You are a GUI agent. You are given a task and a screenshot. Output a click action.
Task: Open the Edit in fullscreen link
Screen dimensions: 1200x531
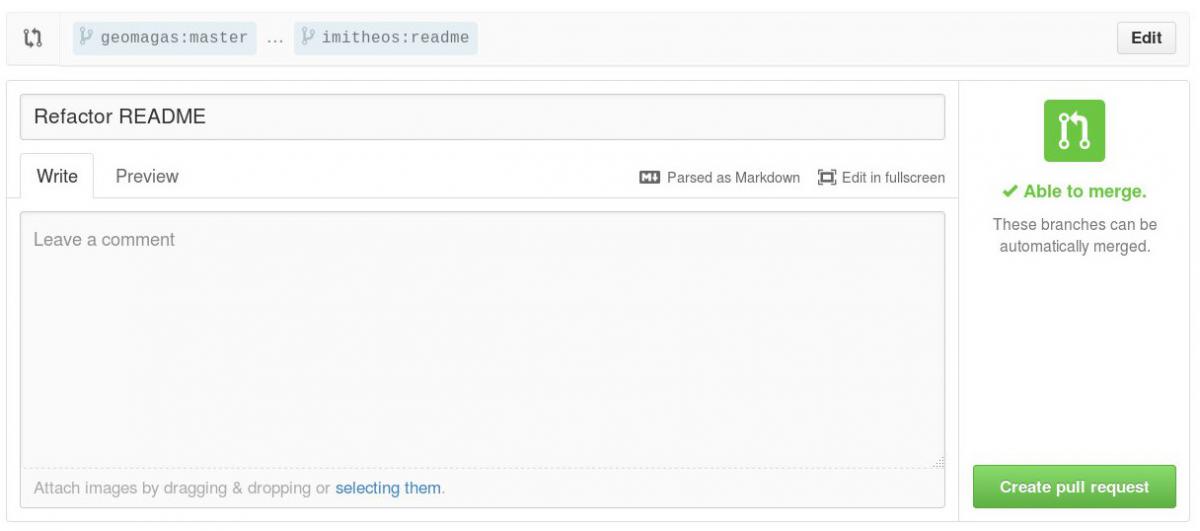pos(893,177)
